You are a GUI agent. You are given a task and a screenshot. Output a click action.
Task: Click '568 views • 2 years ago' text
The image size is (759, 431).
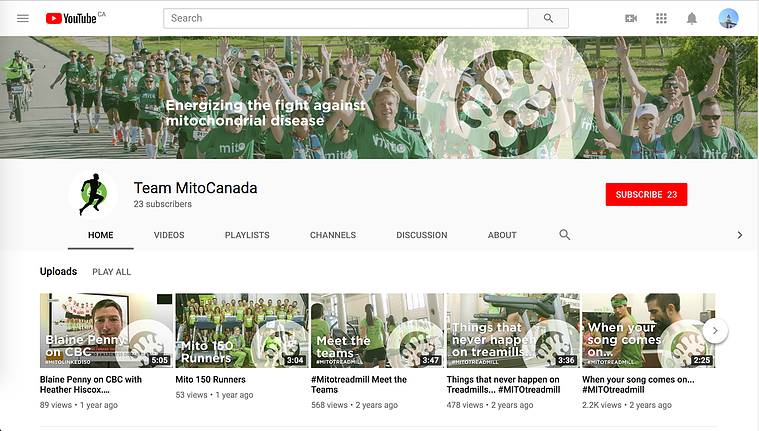click(x=354, y=405)
